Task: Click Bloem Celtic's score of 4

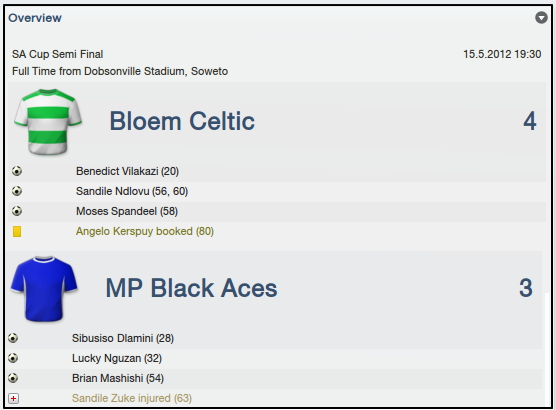Action: (x=530, y=121)
